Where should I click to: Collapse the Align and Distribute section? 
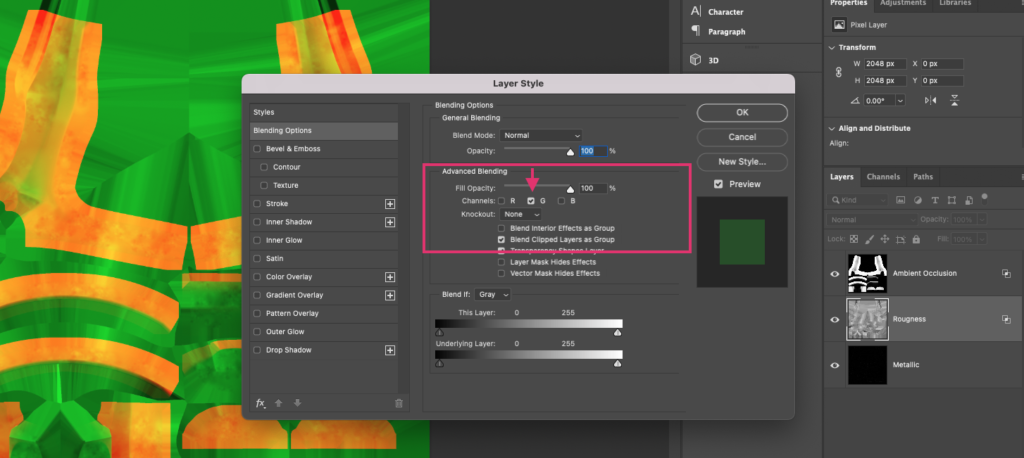pyautogui.click(x=831, y=129)
